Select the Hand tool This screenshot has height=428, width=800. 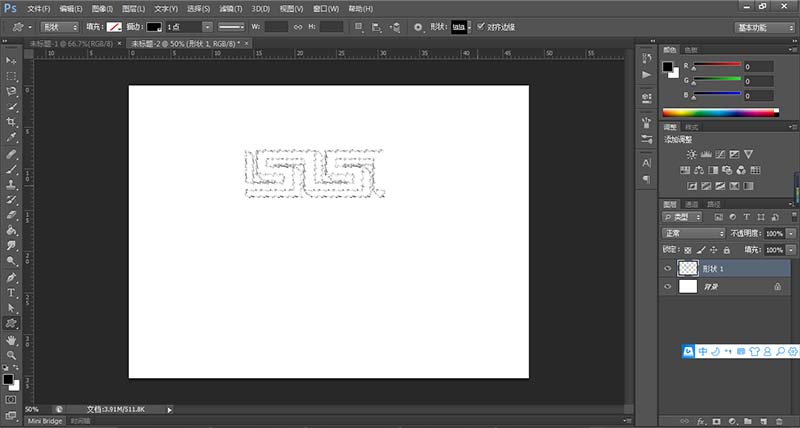click(x=11, y=340)
